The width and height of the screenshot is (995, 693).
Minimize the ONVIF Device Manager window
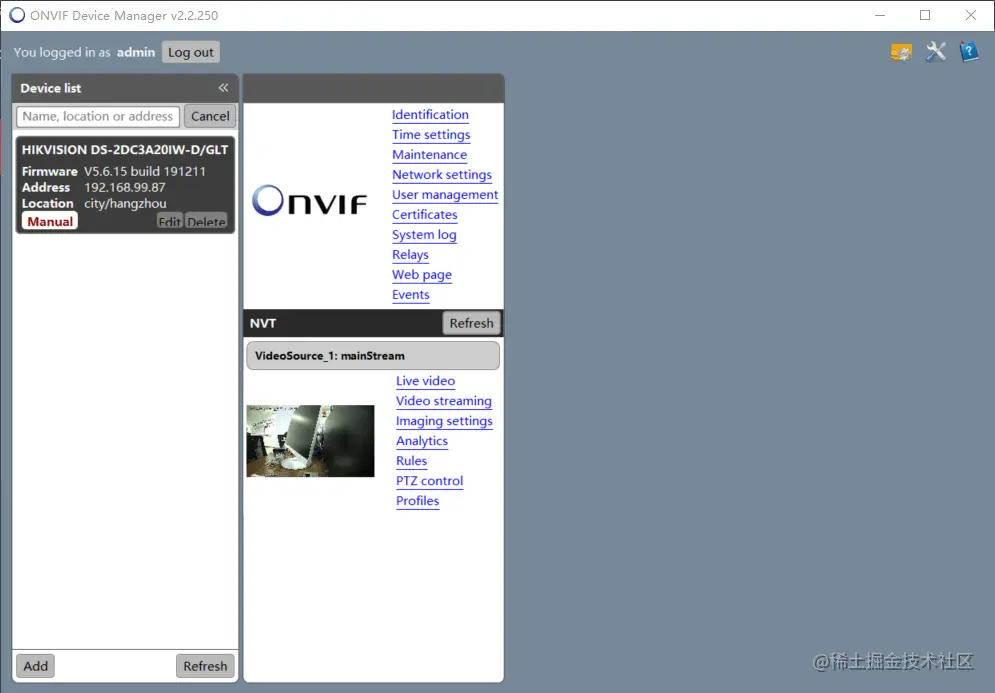point(880,15)
